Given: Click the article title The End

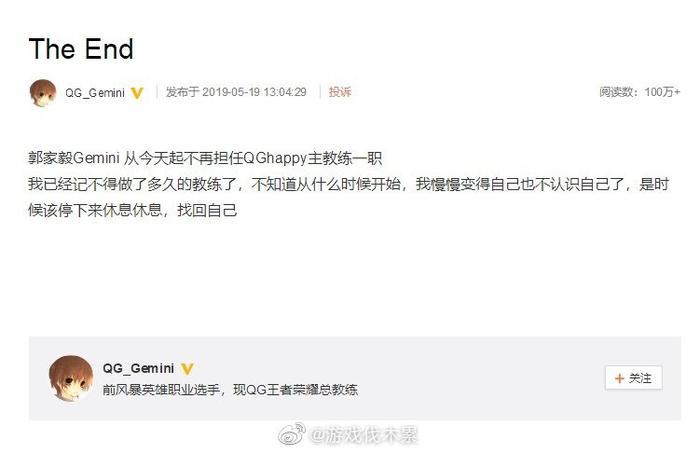Looking at the screenshot, I should [x=81, y=49].
